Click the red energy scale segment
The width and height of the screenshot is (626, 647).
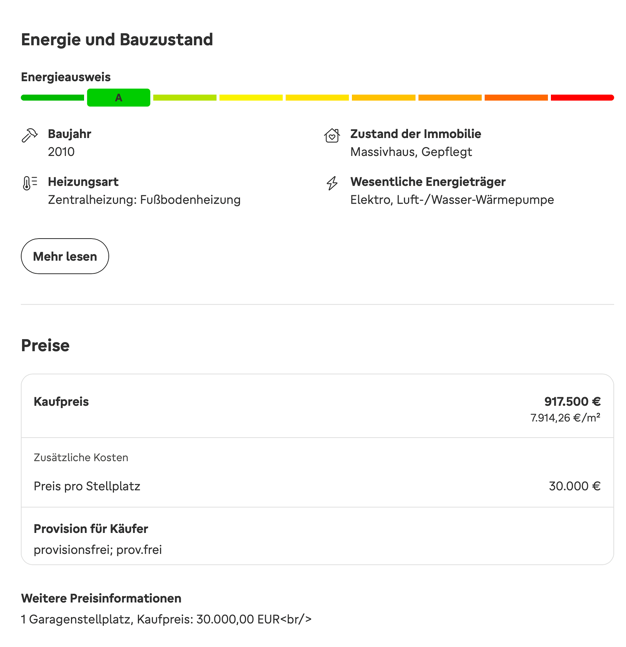coord(582,97)
